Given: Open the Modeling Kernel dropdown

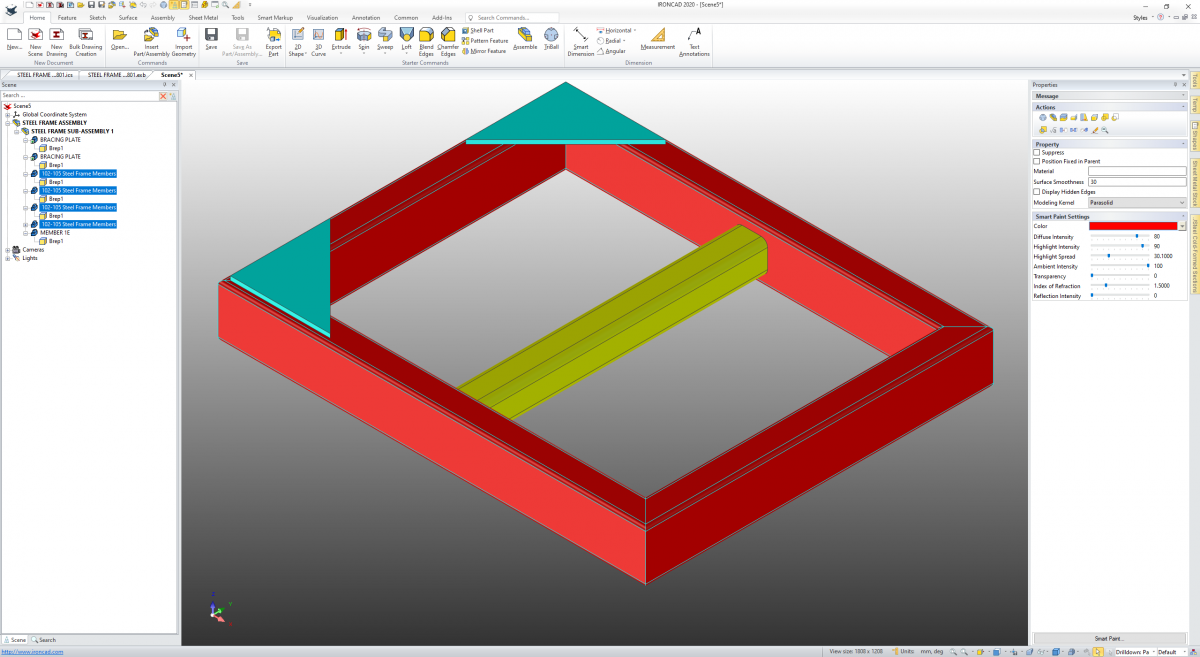Looking at the screenshot, I should [x=1137, y=202].
